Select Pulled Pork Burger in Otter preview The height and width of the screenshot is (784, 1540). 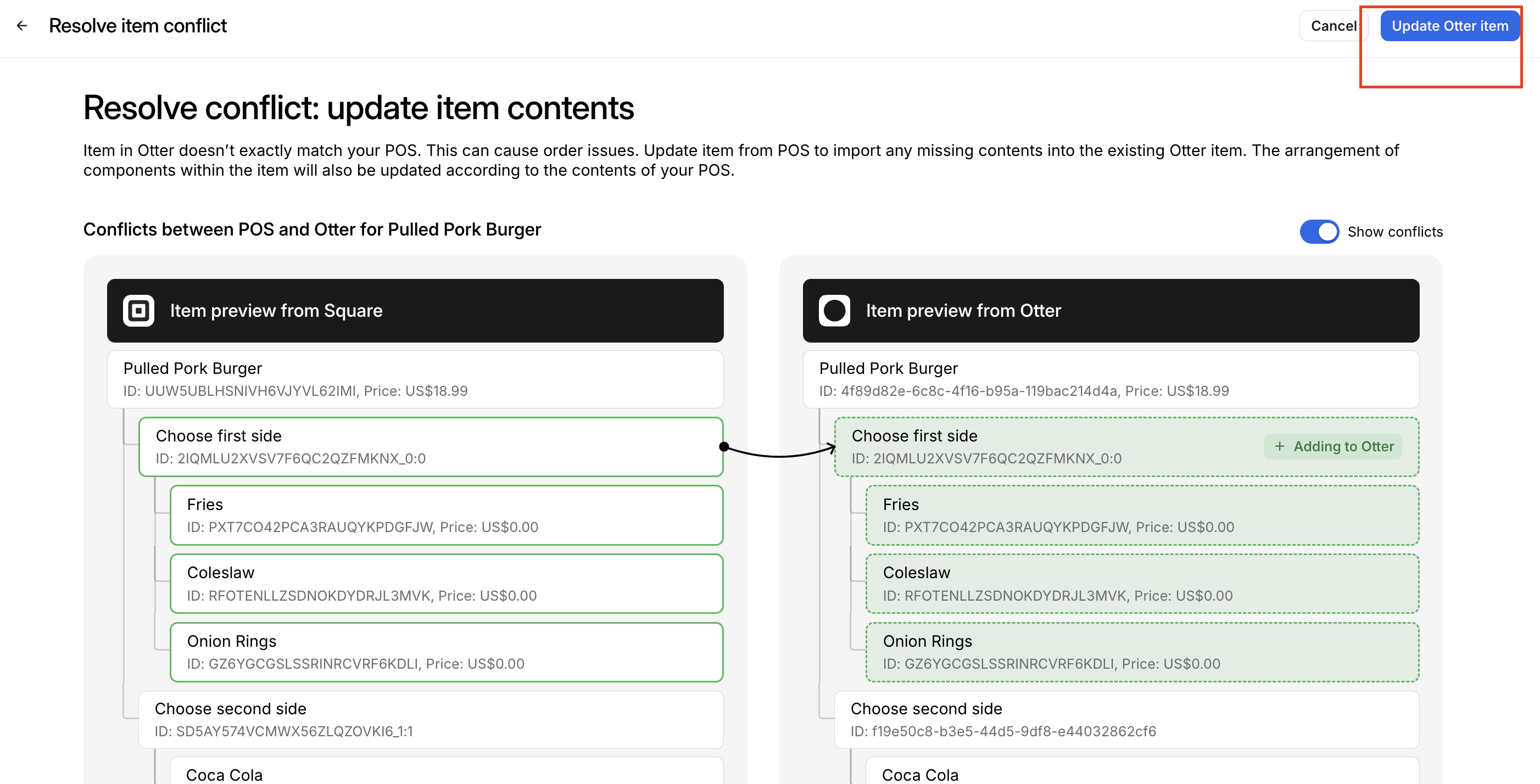coord(1111,379)
